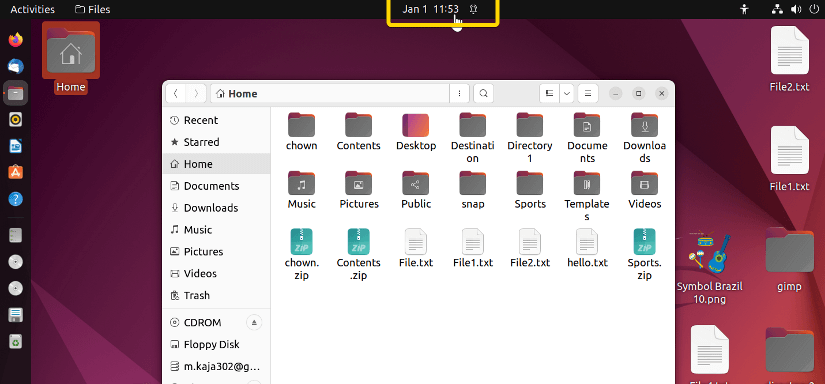Click the search icon in Files toolbar
This screenshot has width=825, height=384.
(x=483, y=94)
